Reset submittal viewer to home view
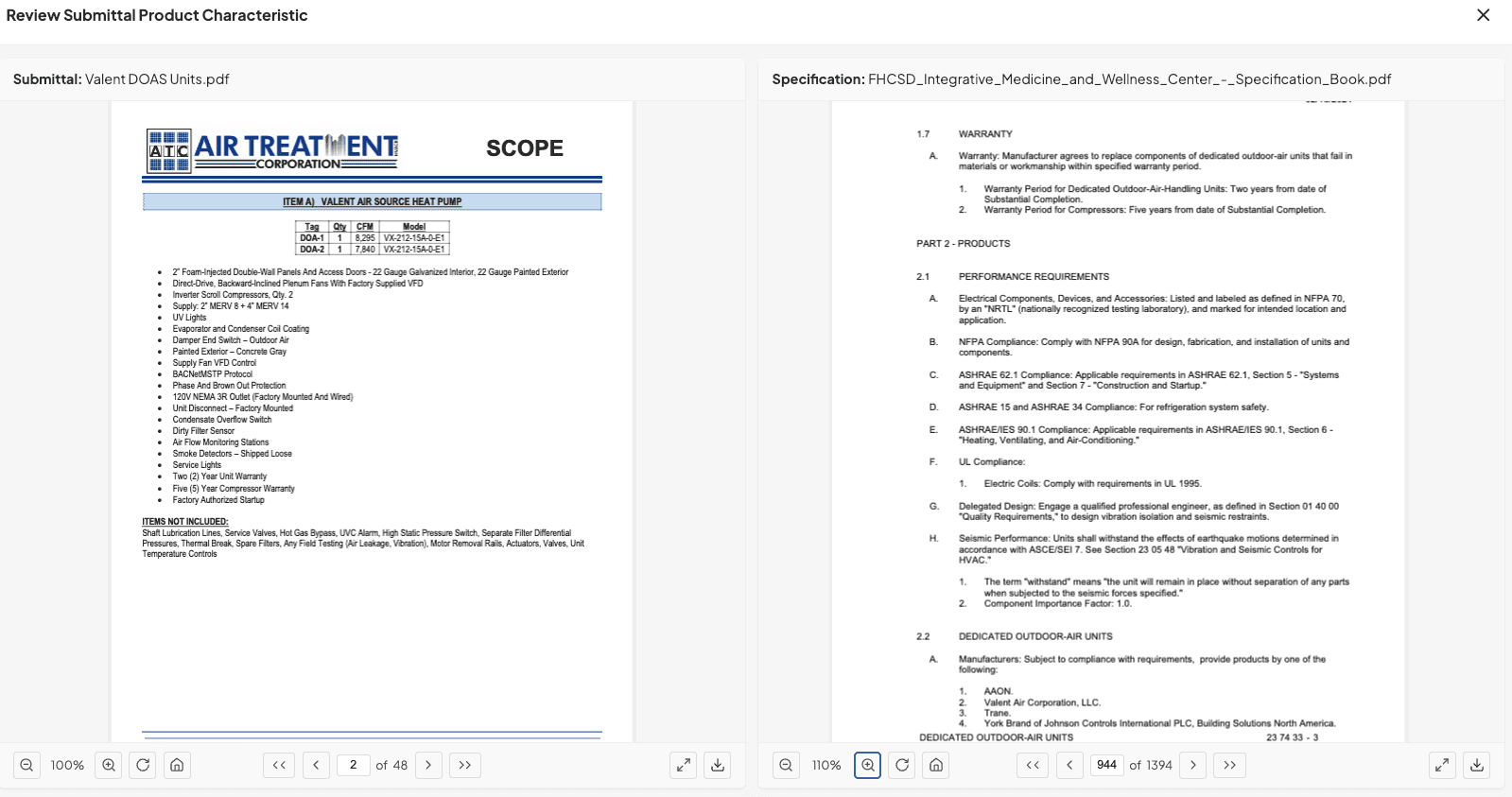 [177, 765]
